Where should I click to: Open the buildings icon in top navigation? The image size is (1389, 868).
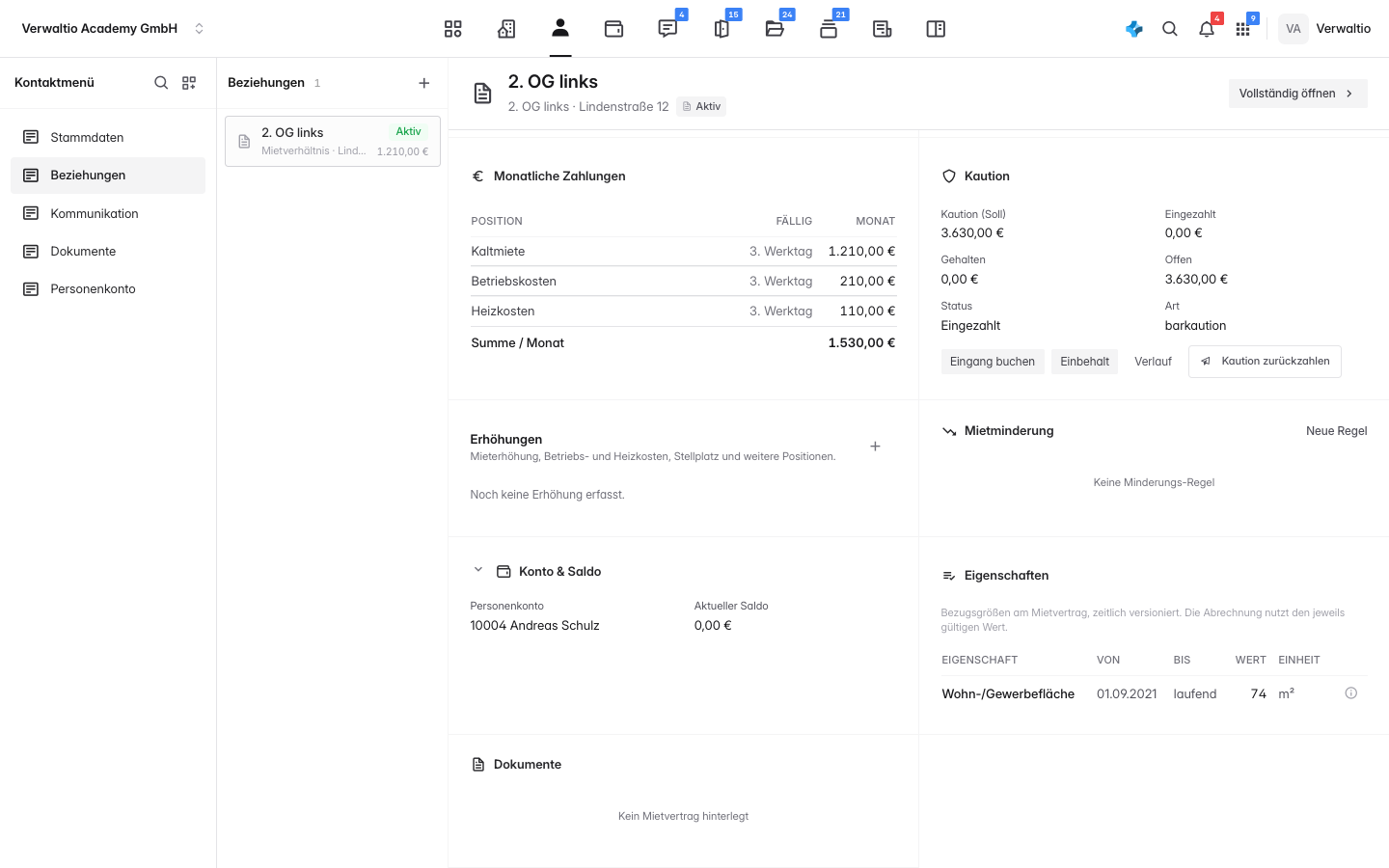(x=506, y=29)
